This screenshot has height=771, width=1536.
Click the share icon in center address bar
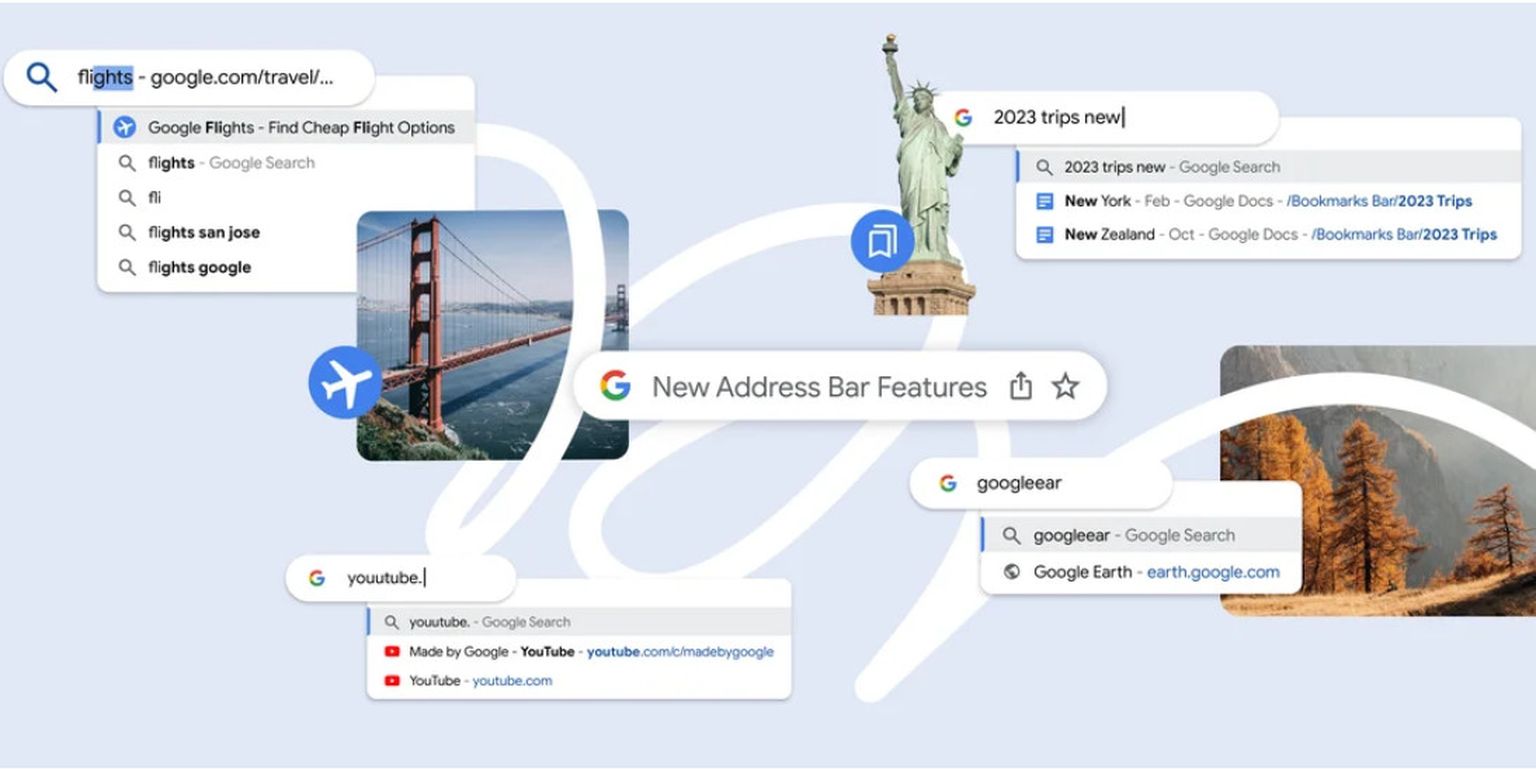coord(1020,386)
